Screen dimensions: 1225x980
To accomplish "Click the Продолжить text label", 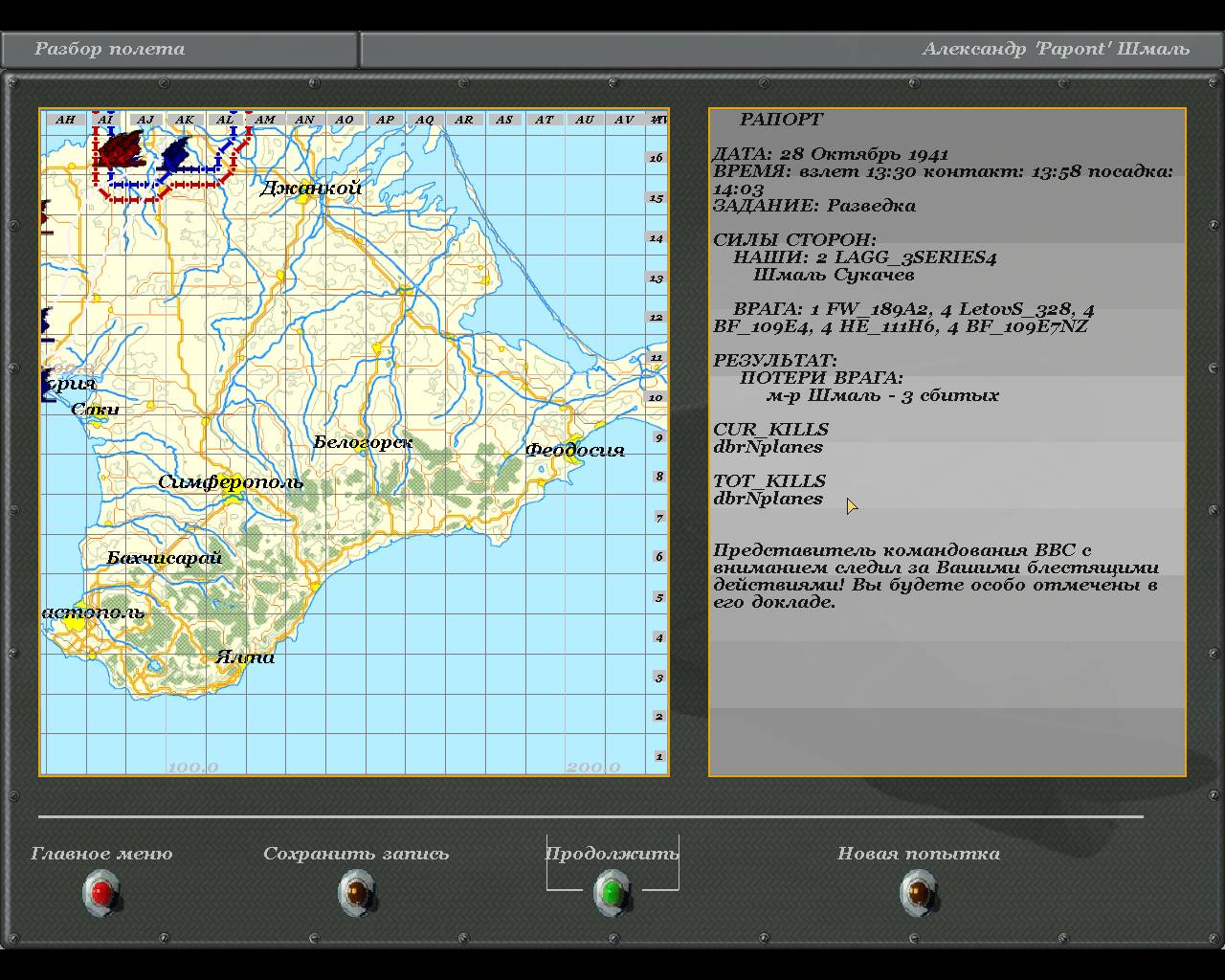I will 612,854.
